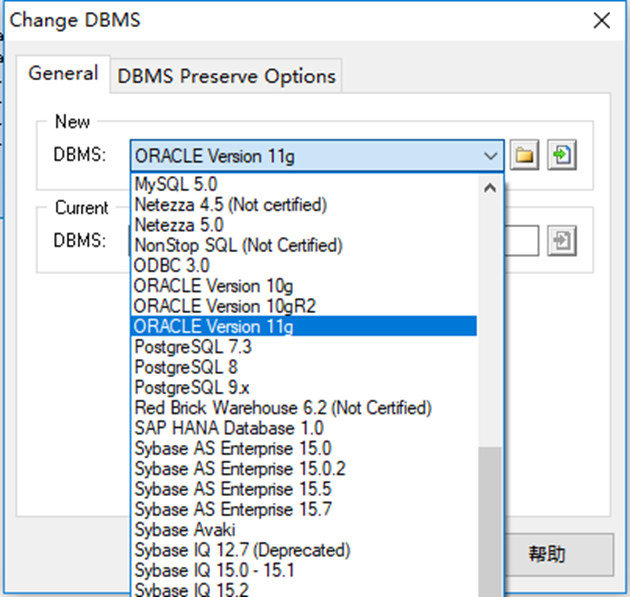Screen dimensions: 630x597
Task: Click the embed file icon in New section
Action: tap(562, 155)
